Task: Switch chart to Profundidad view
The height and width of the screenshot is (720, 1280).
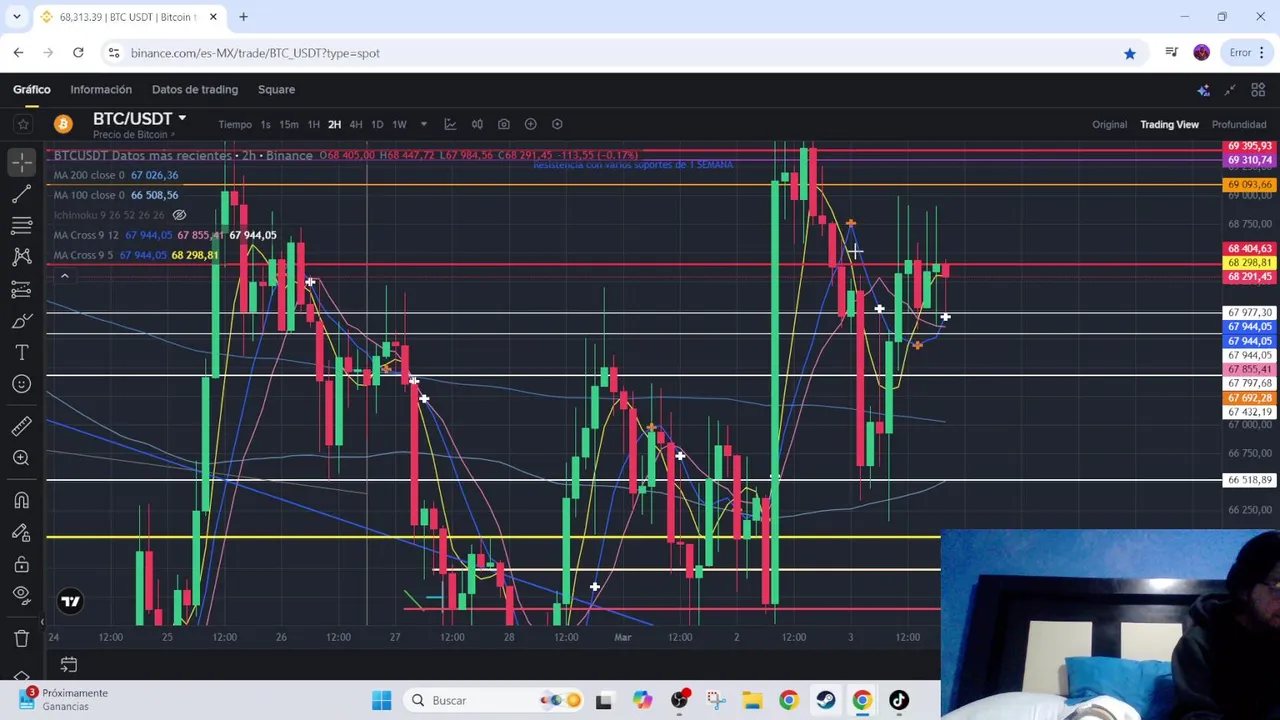Action: (1239, 124)
